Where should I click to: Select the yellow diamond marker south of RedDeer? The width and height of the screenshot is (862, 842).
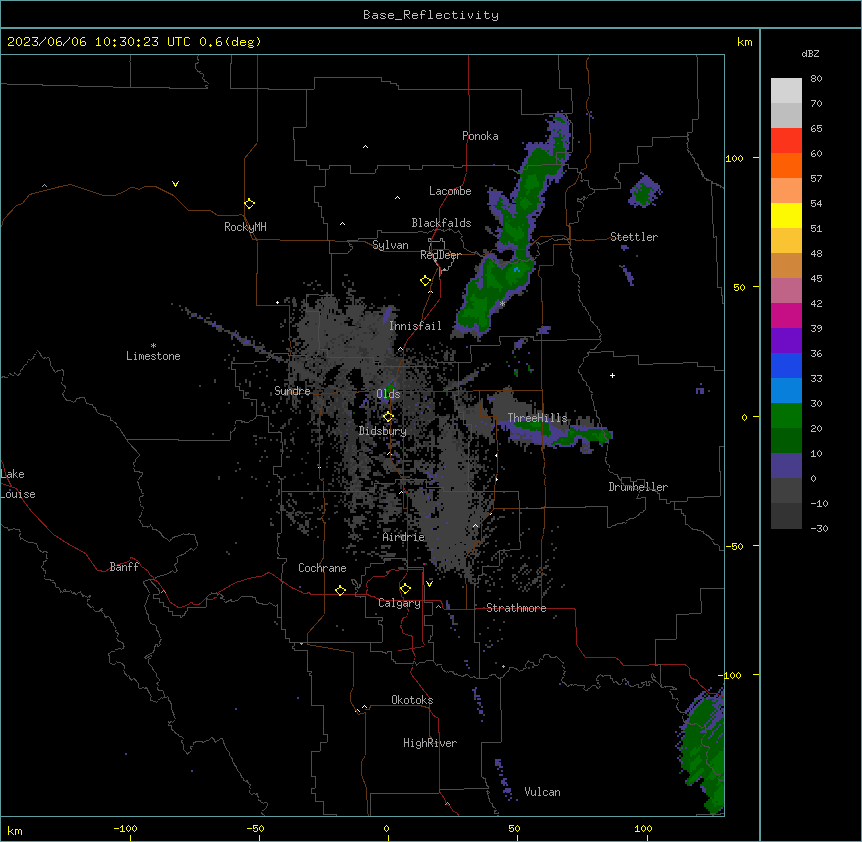point(426,281)
